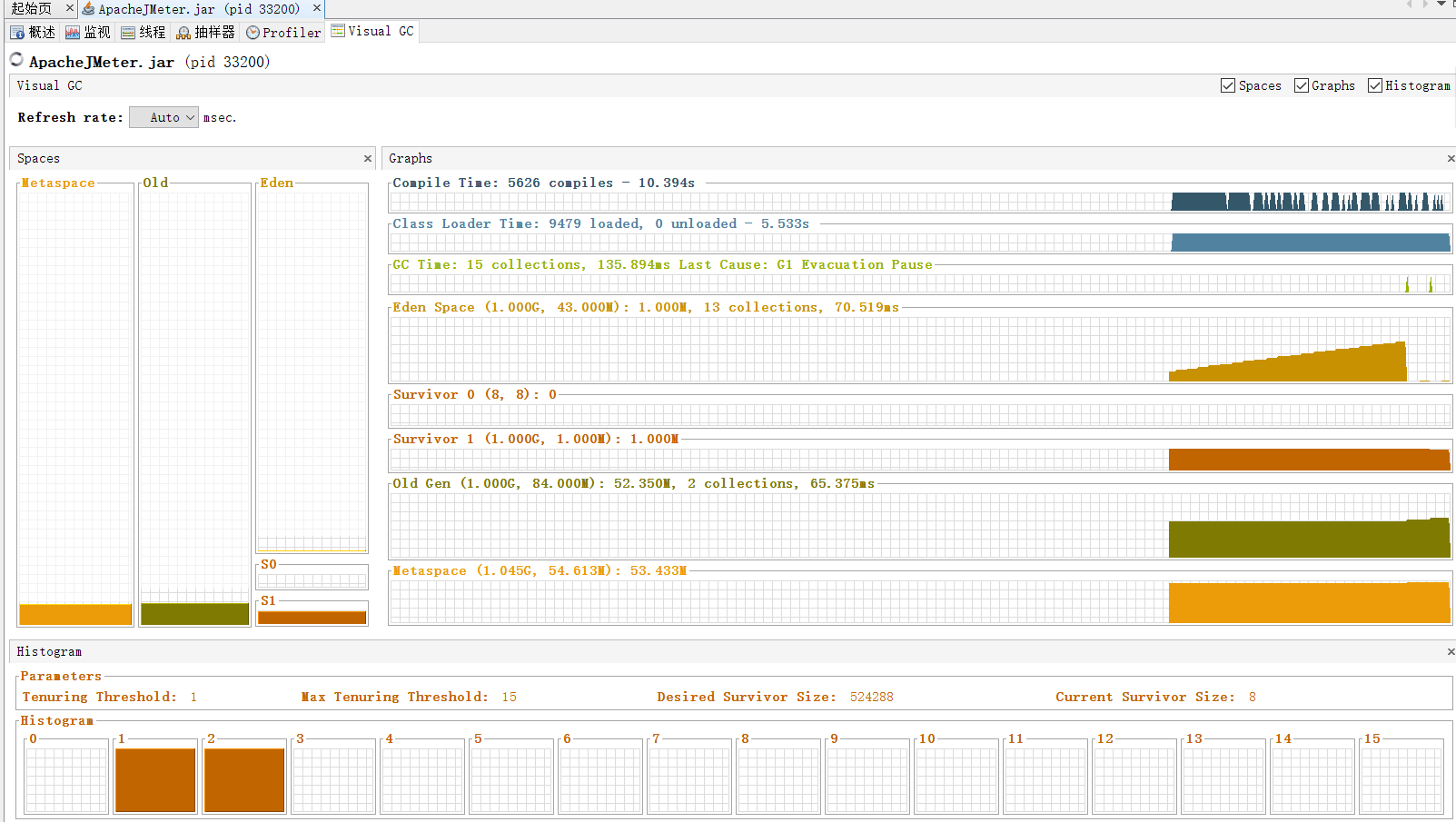Switch to the 概述 tab
The height and width of the screenshot is (822, 1456).
(x=33, y=32)
